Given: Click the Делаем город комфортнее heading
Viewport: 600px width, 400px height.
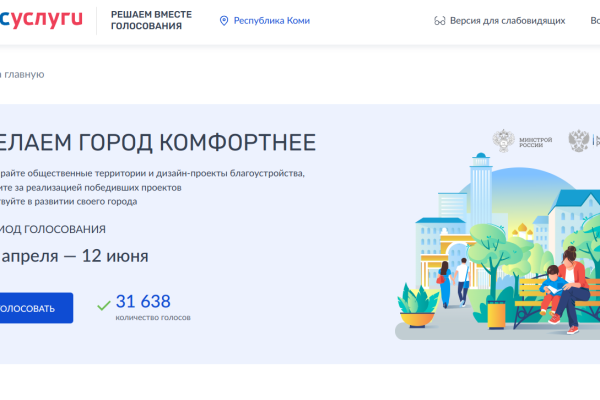Looking at the screenshot, I should 158,140.
